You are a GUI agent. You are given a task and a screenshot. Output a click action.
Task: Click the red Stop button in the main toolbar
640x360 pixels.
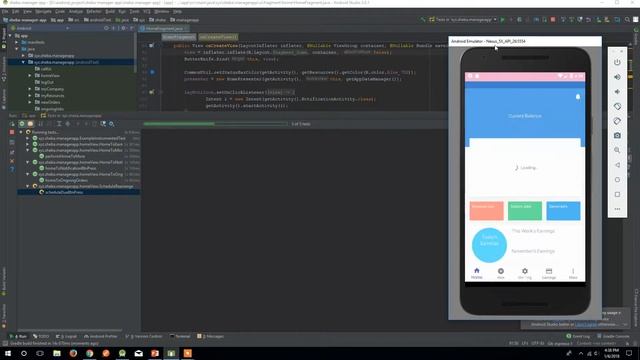[x=553, y=20]
